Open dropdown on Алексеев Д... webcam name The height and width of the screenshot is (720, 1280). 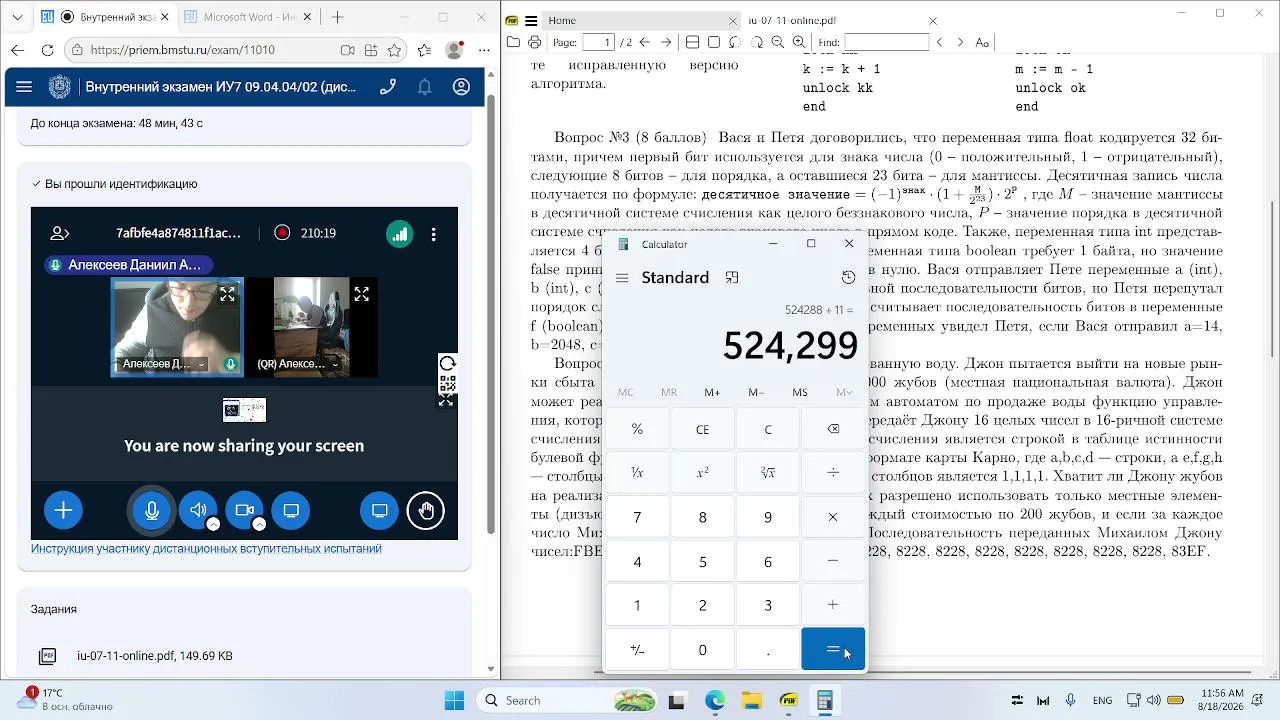(x=201, y=365)
